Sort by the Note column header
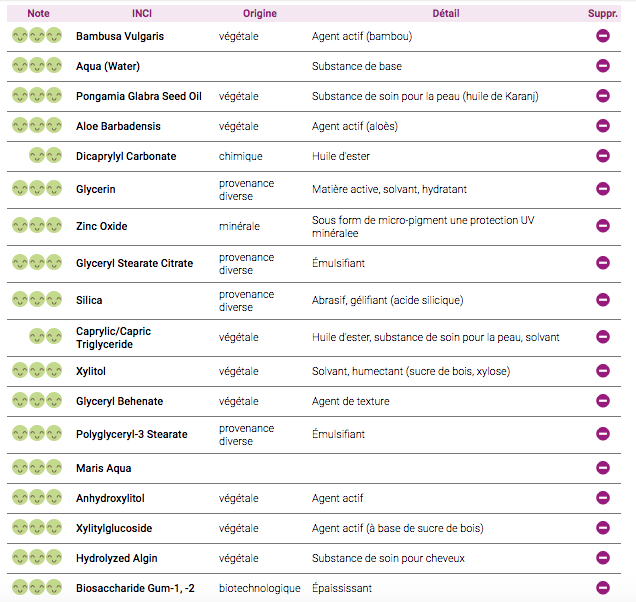Image resolution: width=636 pixels, height=602 pixels. (x=38, y=13)
